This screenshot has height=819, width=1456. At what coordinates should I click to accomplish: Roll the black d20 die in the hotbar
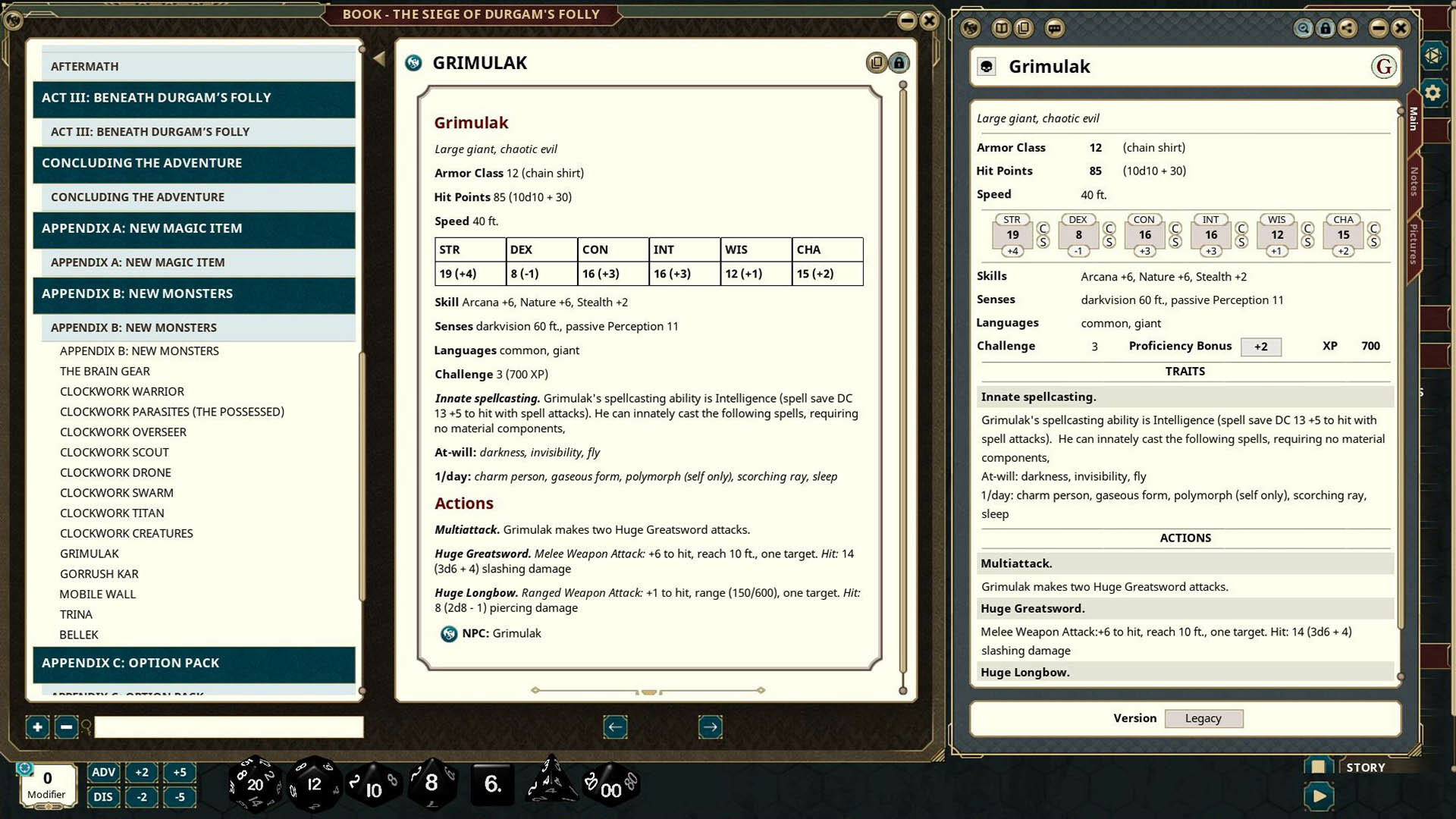[x=254, y=784]
